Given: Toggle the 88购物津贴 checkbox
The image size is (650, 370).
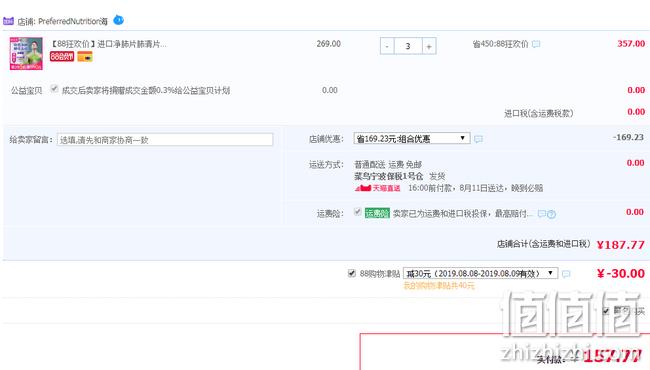Looking at the screenshot, I should [x=352, y=273].
